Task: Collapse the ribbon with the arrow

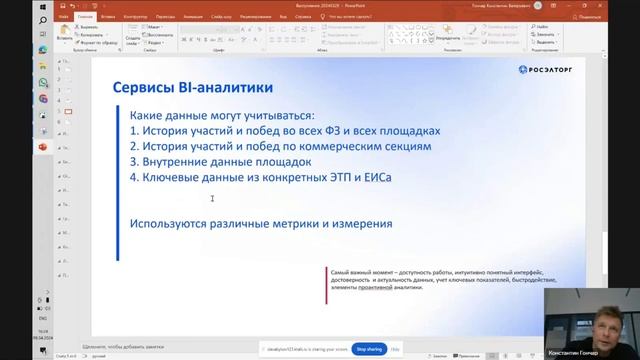Action: (x=604, y=50)
